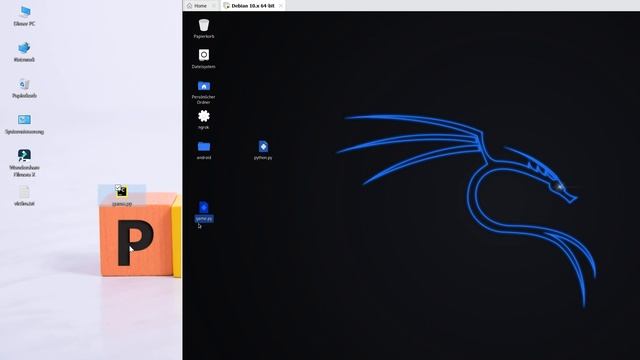This screenshot has width=640, height=360.
Task: Open Papierkorb trash icon in Debian VM
Action: (204, 29)
